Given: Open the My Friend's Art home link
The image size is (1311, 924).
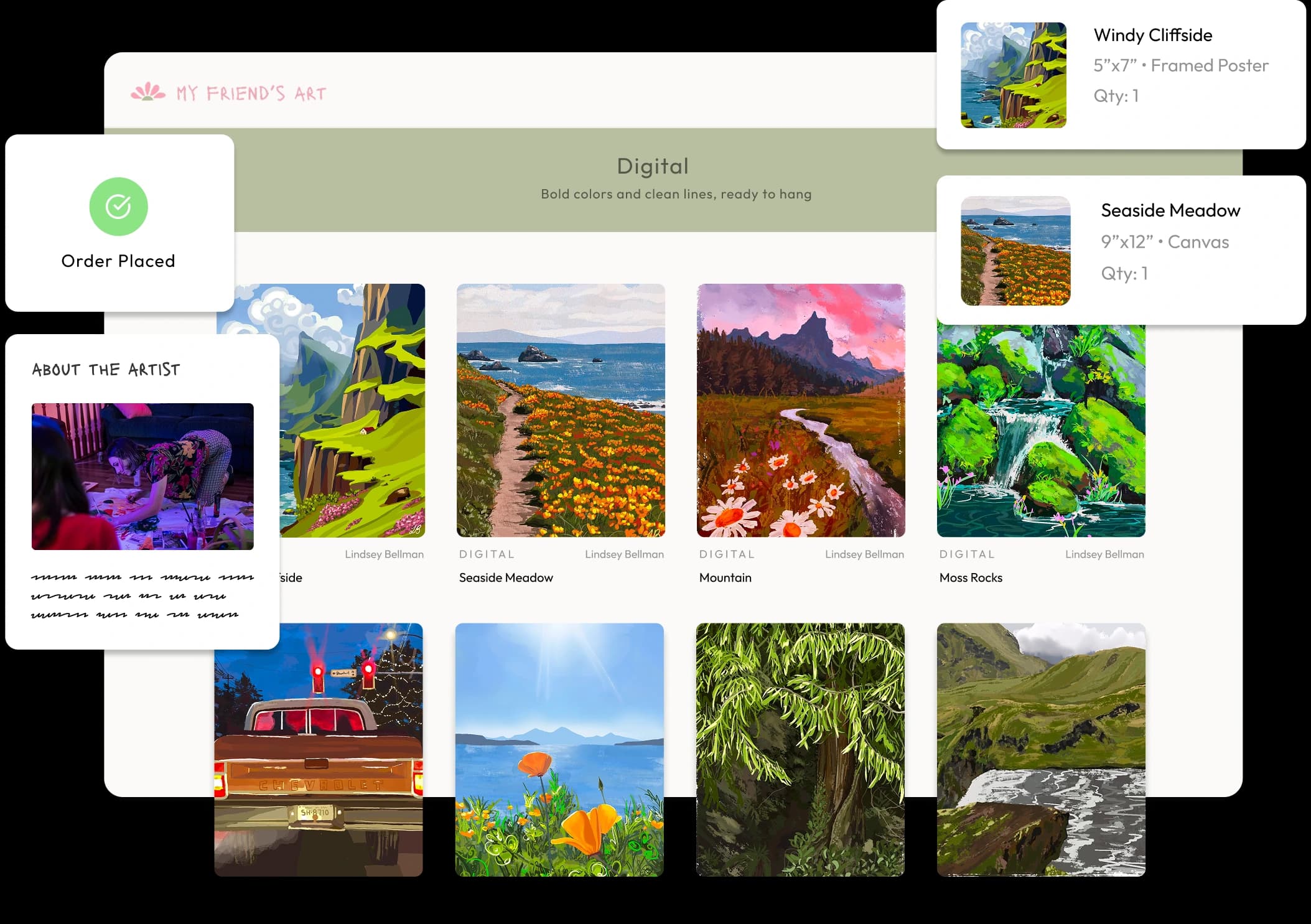Looking at the screenshot, I should point(250,93).
